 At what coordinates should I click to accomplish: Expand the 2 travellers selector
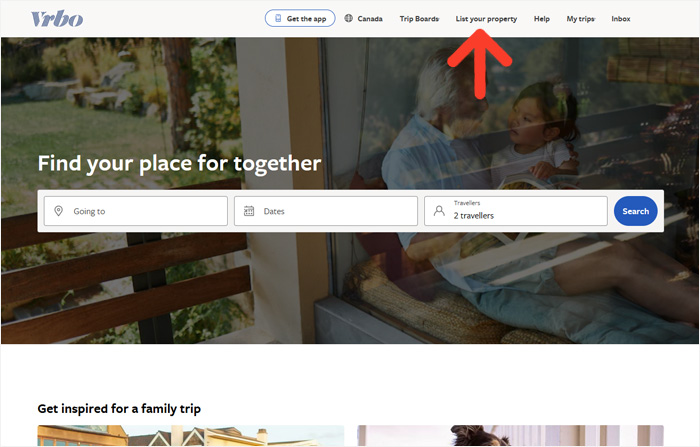point(516,211)
